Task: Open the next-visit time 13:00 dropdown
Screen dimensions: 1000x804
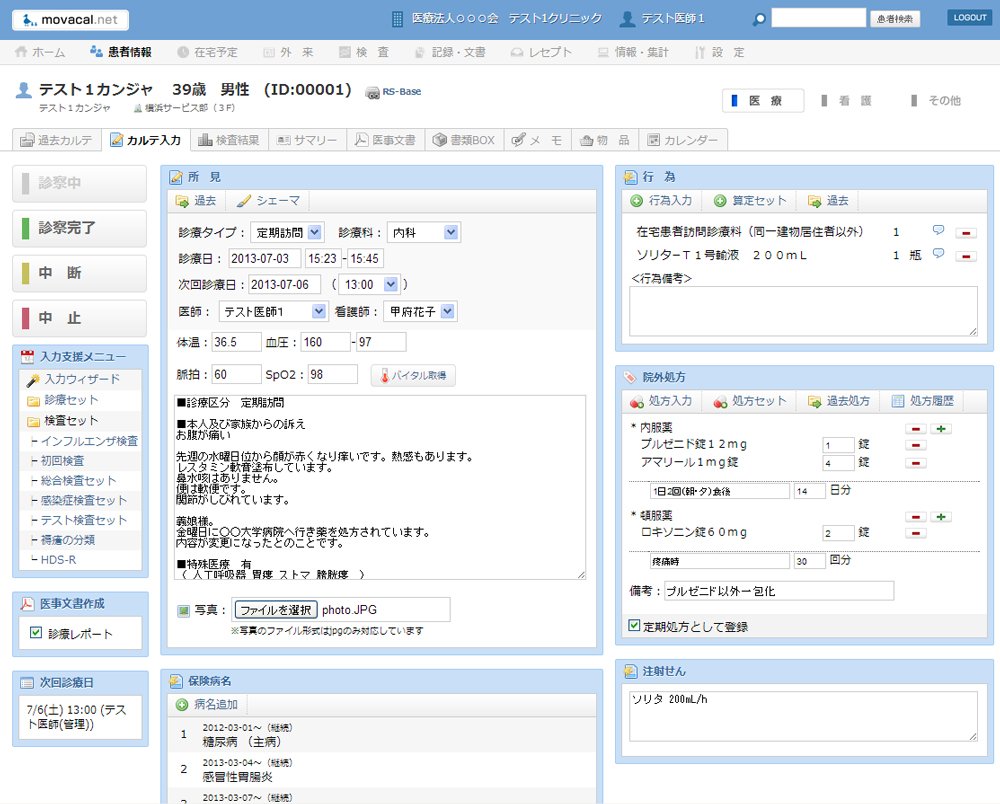Action: [370, 284]
